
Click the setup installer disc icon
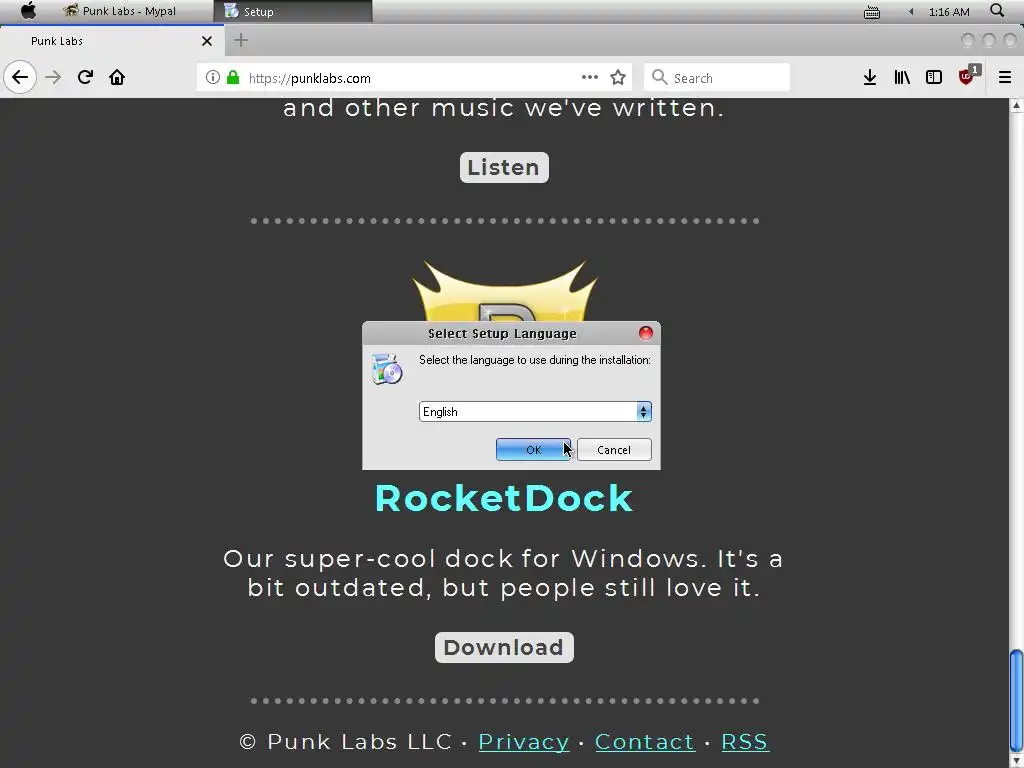pyautogui.click(x=387, y=369)
